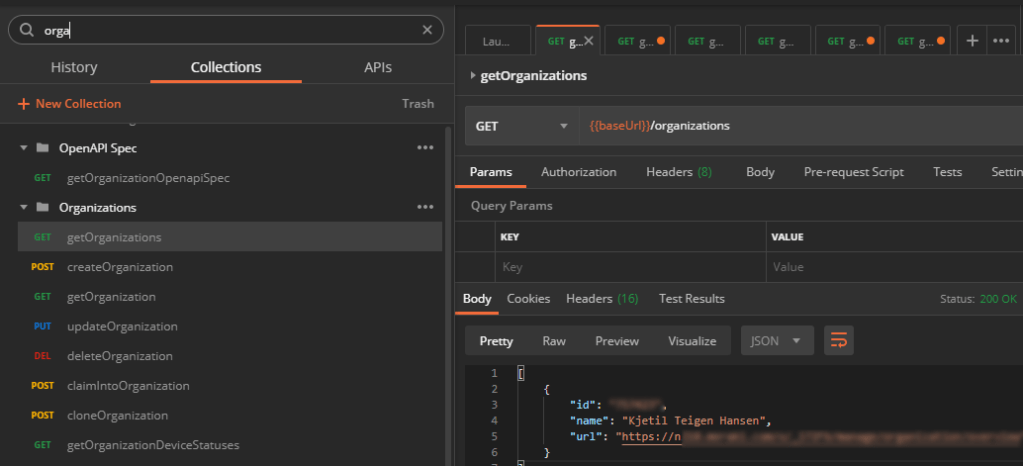
Task: Click the wrap lines icon in response toolbar
Action: tap(838, 341)
